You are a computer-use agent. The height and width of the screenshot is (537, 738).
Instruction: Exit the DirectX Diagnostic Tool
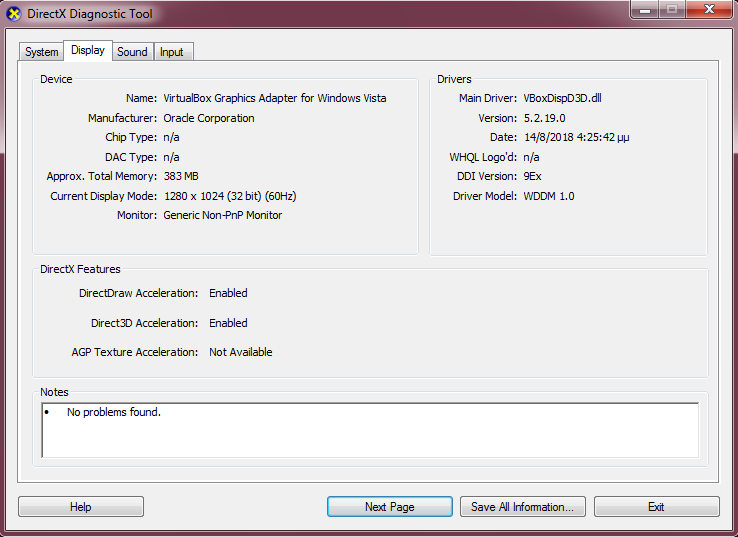(x=657, y=507)
